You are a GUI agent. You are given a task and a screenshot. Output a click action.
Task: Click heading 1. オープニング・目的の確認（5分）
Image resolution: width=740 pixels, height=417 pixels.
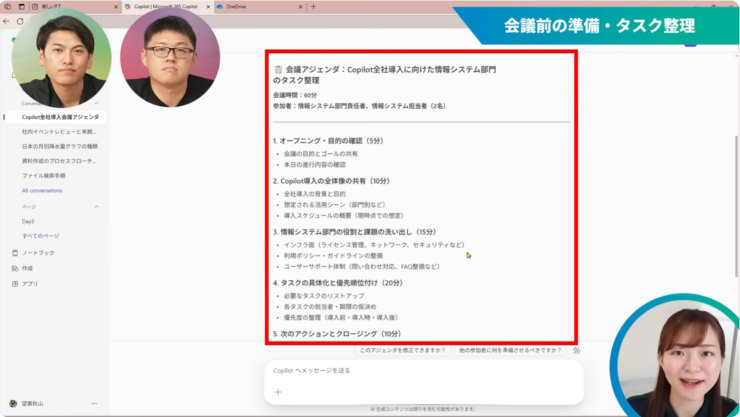[x=328, y=141]
